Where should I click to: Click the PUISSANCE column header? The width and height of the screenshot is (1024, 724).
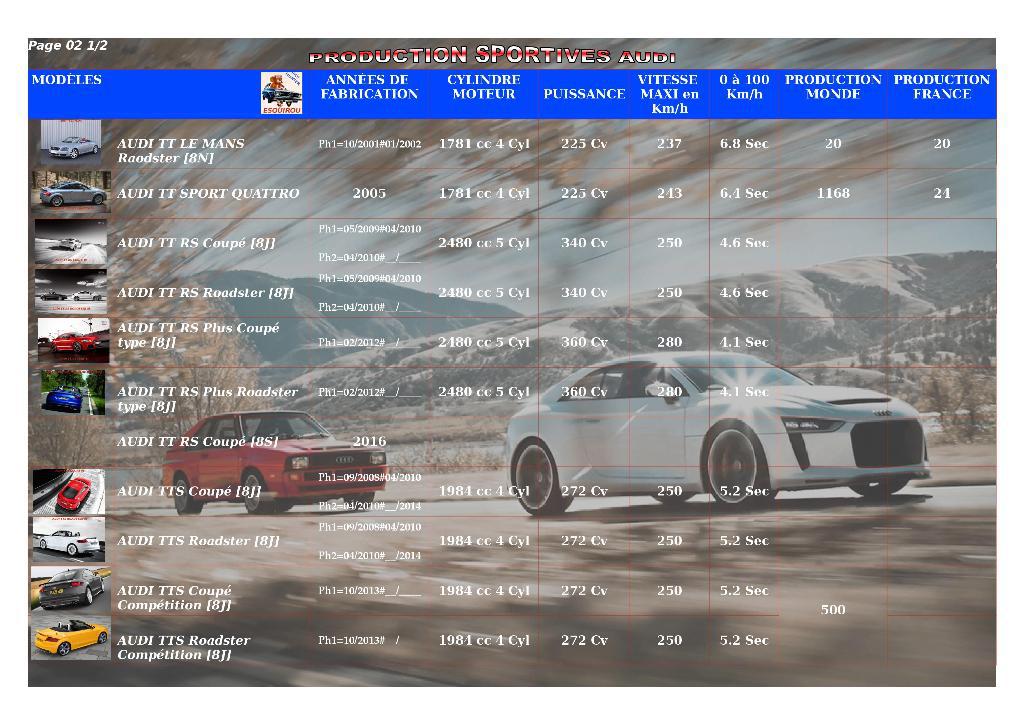pyautogui.click(x=584, y=91)
